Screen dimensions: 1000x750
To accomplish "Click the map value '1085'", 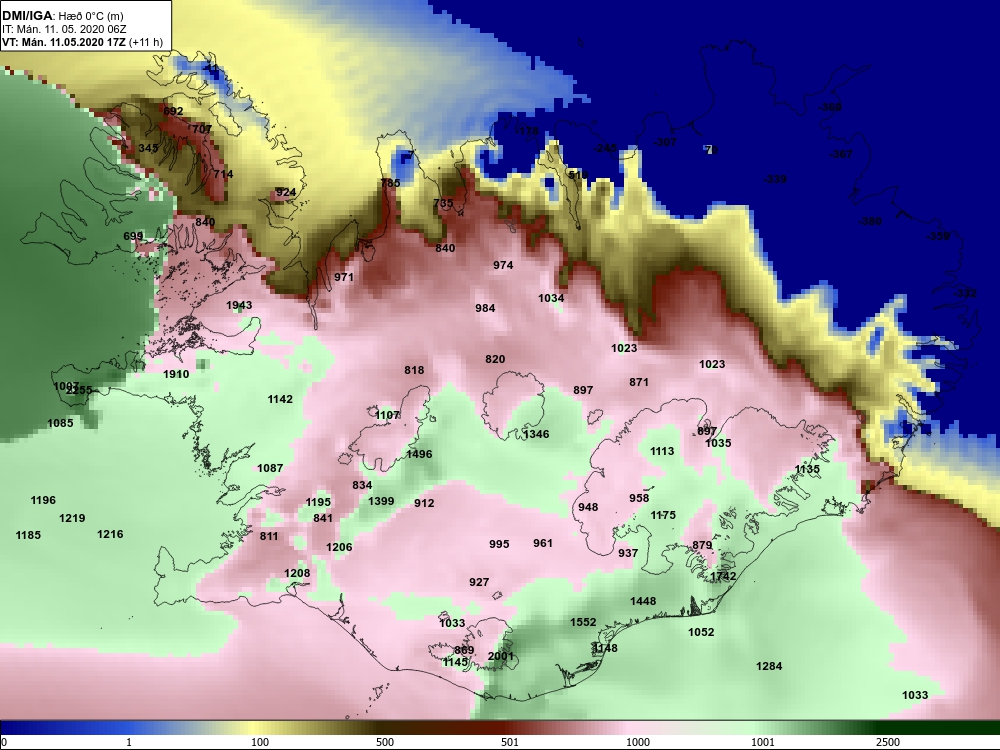I will coord(60,423).
